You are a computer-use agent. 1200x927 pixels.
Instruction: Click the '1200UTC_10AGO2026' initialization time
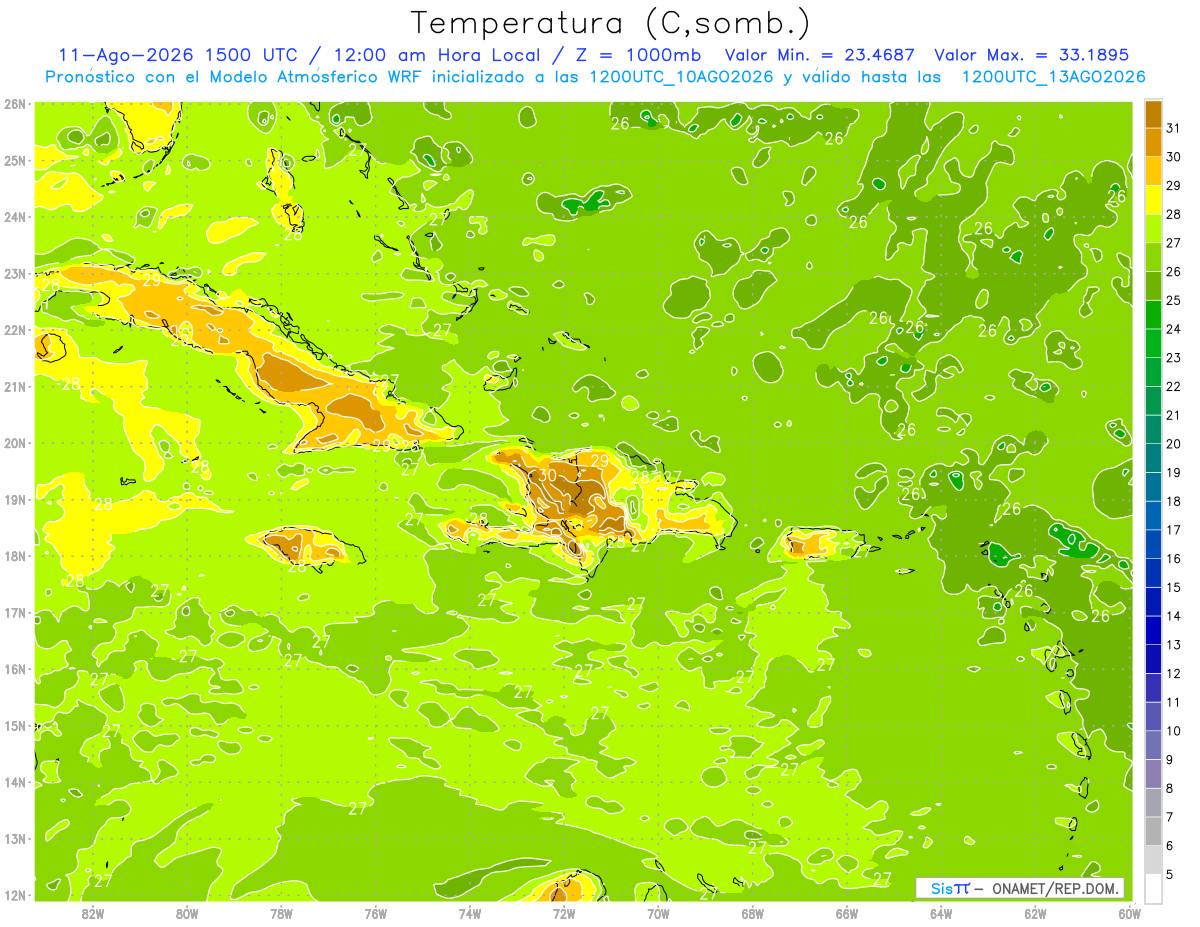click(682, 77)
